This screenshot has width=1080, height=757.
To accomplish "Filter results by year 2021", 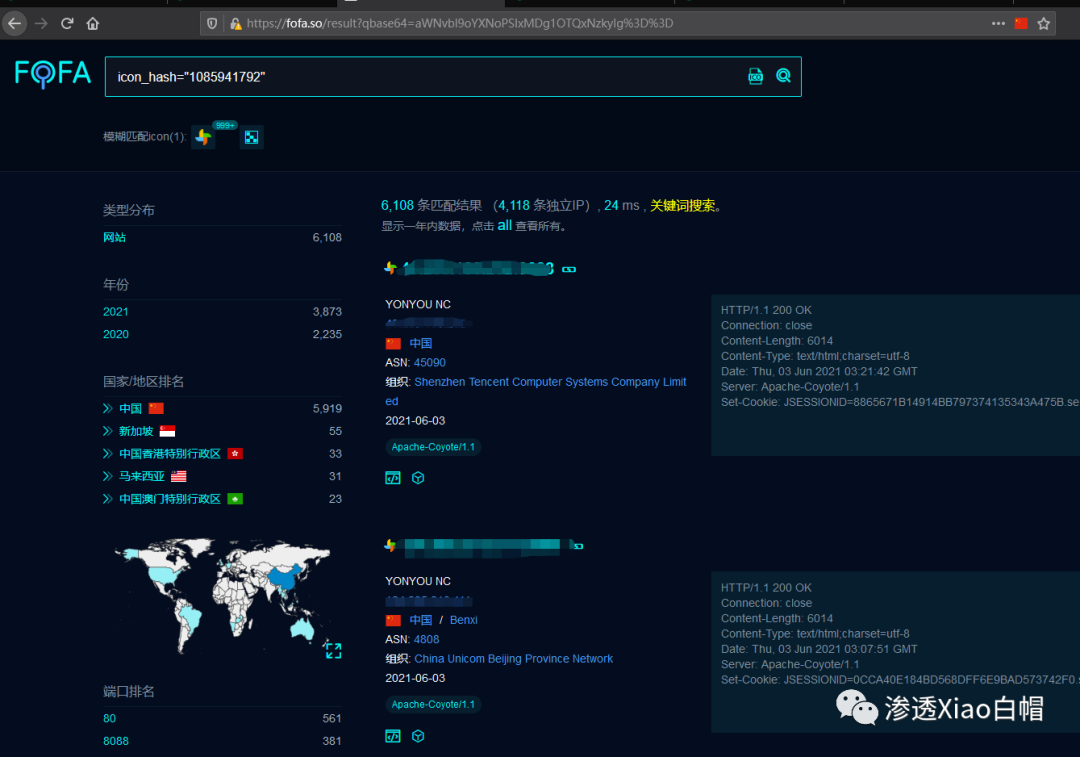I will [116, 311].
